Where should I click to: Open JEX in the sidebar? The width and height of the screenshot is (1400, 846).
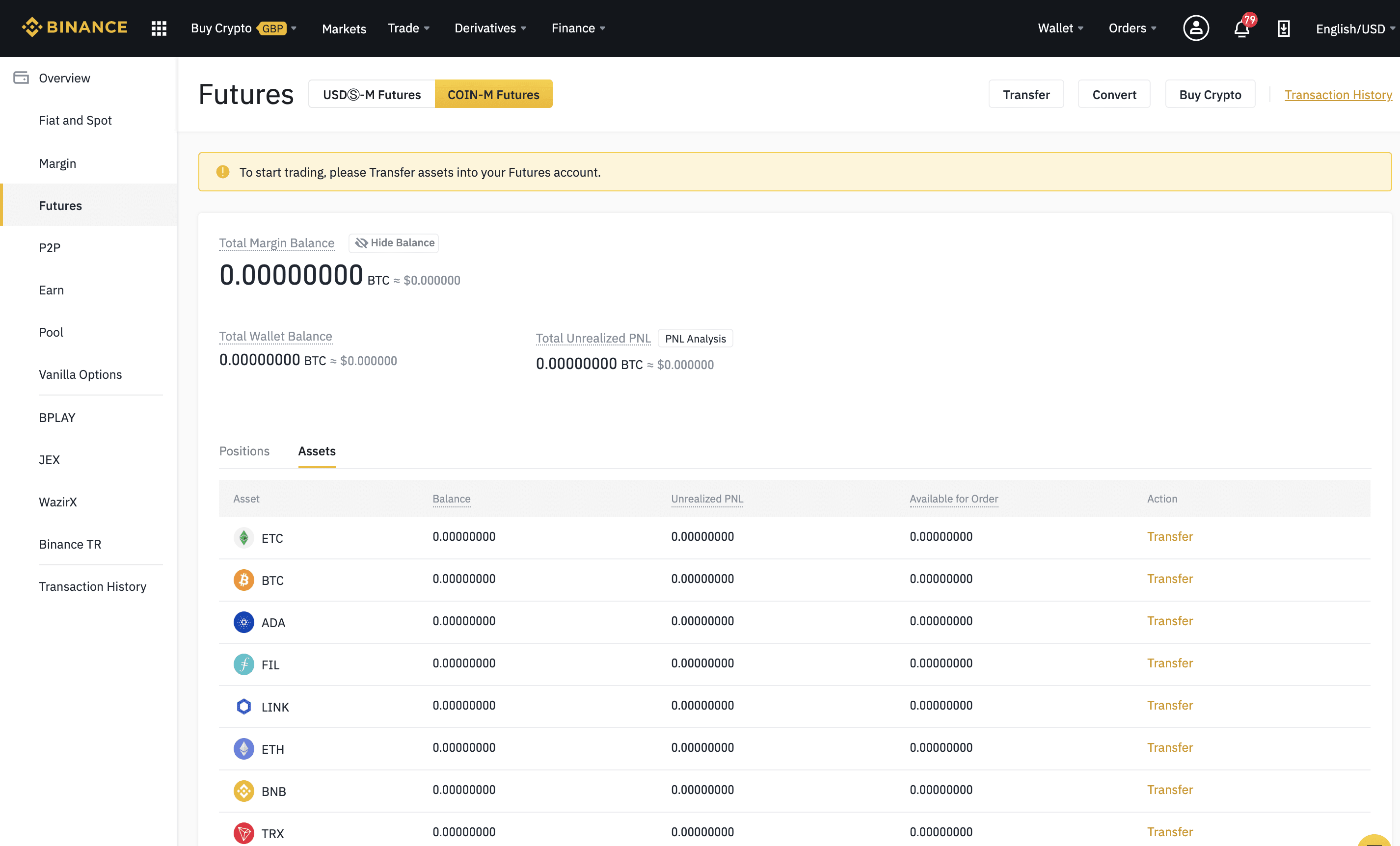tap(49, 459)
